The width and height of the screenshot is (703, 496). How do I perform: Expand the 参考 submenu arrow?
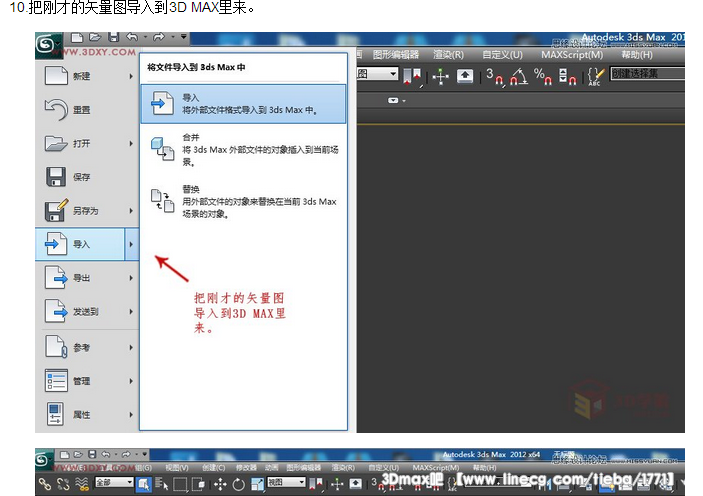[x=131, y=348]
